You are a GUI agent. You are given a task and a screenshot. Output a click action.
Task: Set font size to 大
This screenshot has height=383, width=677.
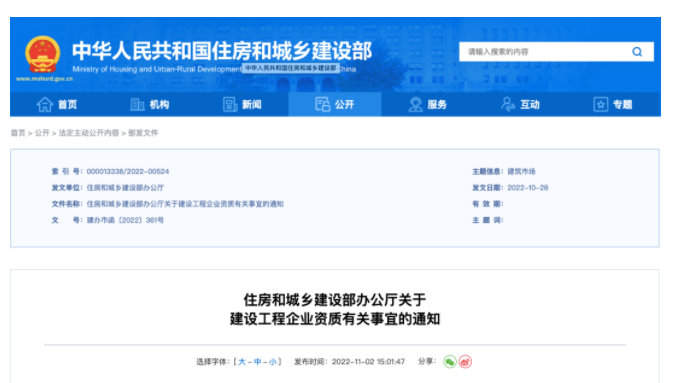[x=242, y=362]
